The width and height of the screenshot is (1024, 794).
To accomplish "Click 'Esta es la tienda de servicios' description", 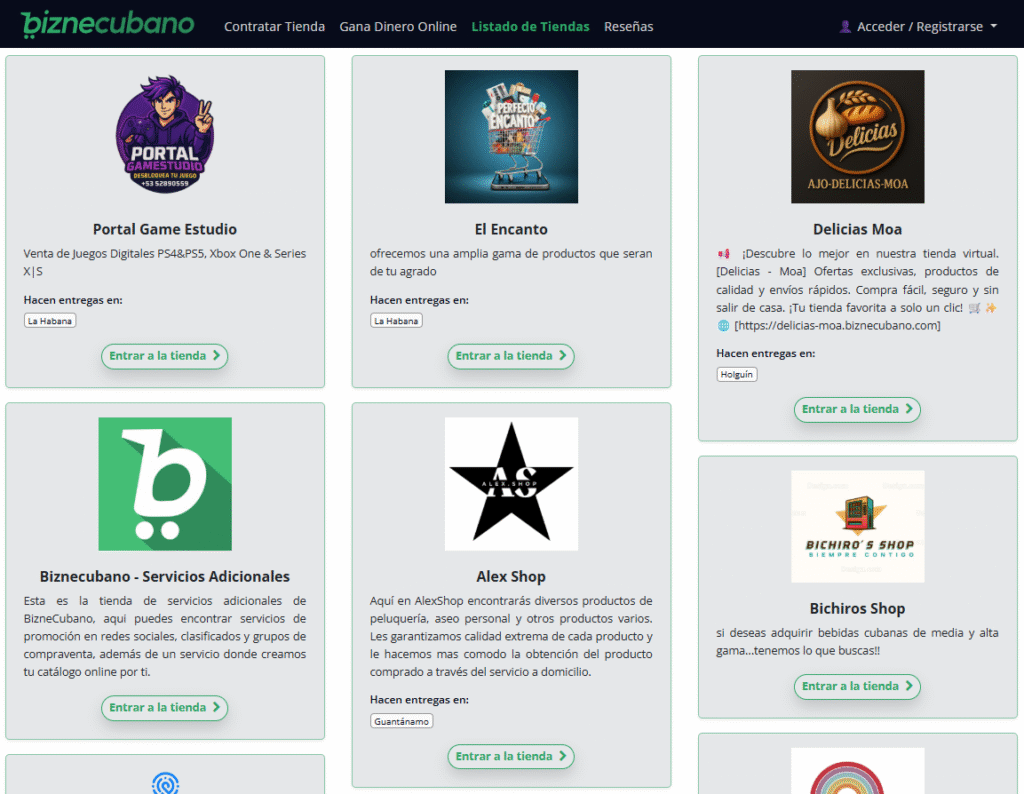I will [x=165, y=637].
